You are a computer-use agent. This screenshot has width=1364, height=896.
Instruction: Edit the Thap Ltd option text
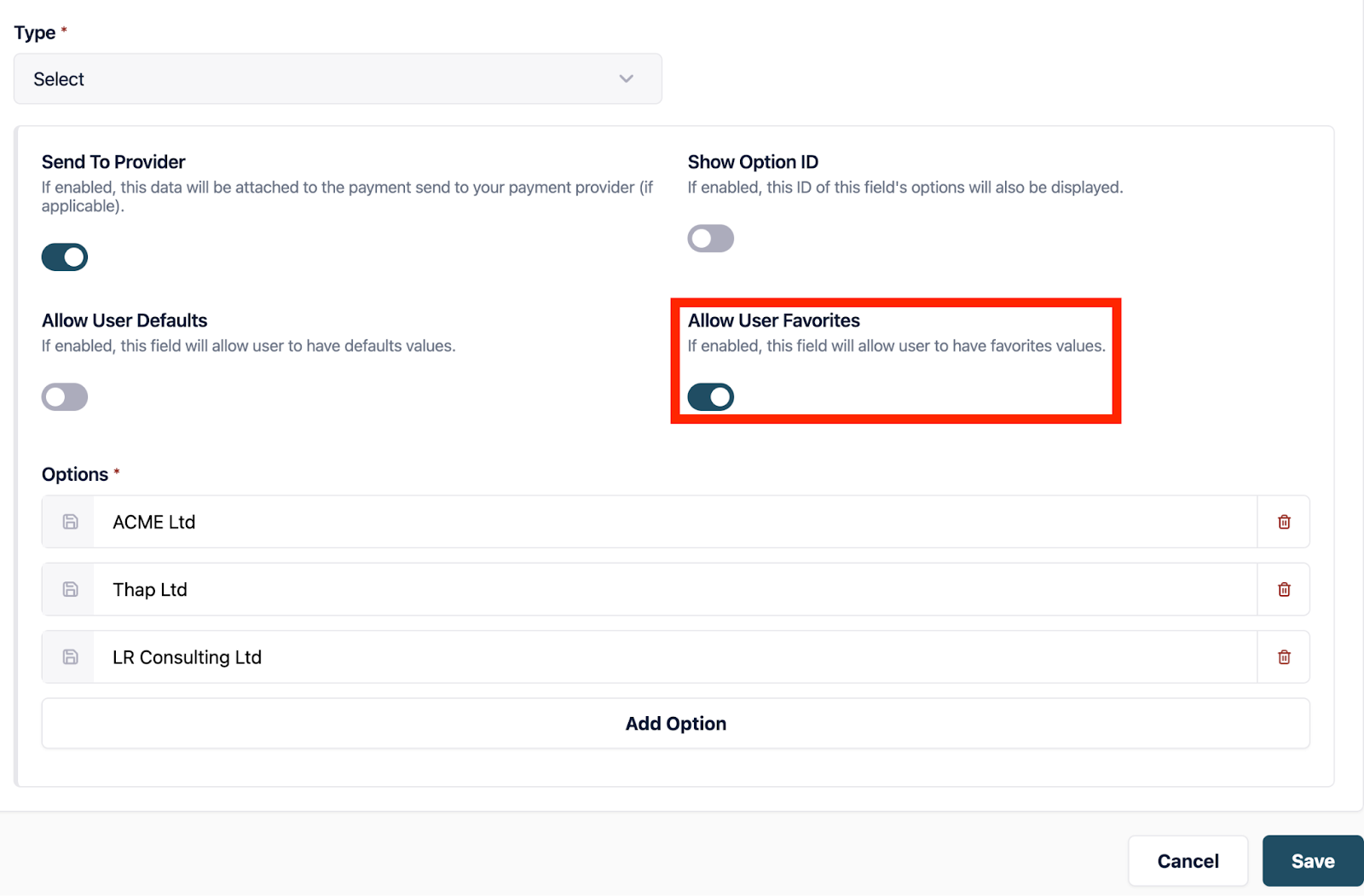click(x=673, y=589)
